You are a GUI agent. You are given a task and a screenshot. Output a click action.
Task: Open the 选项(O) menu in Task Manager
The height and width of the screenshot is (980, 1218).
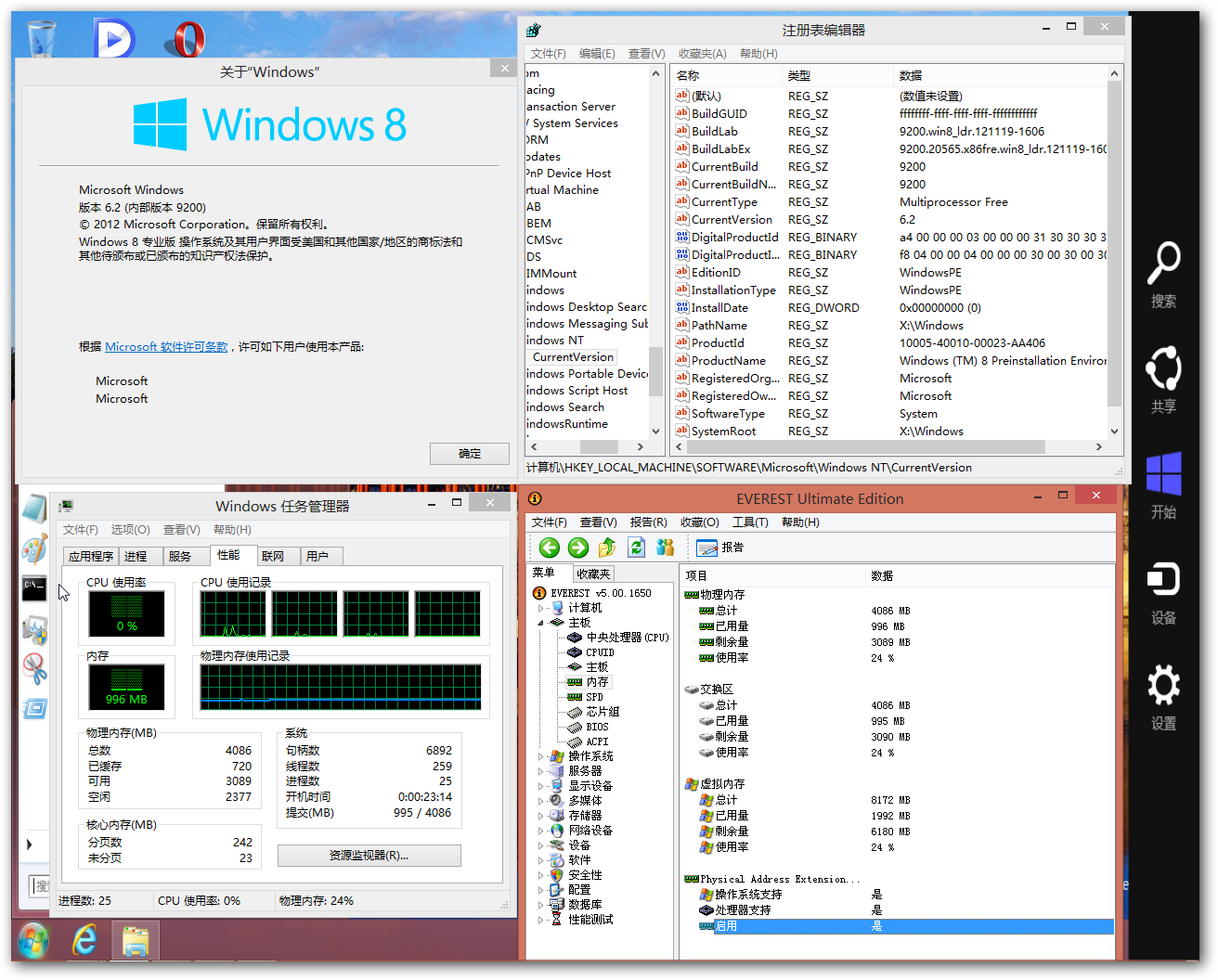[130, 530]
